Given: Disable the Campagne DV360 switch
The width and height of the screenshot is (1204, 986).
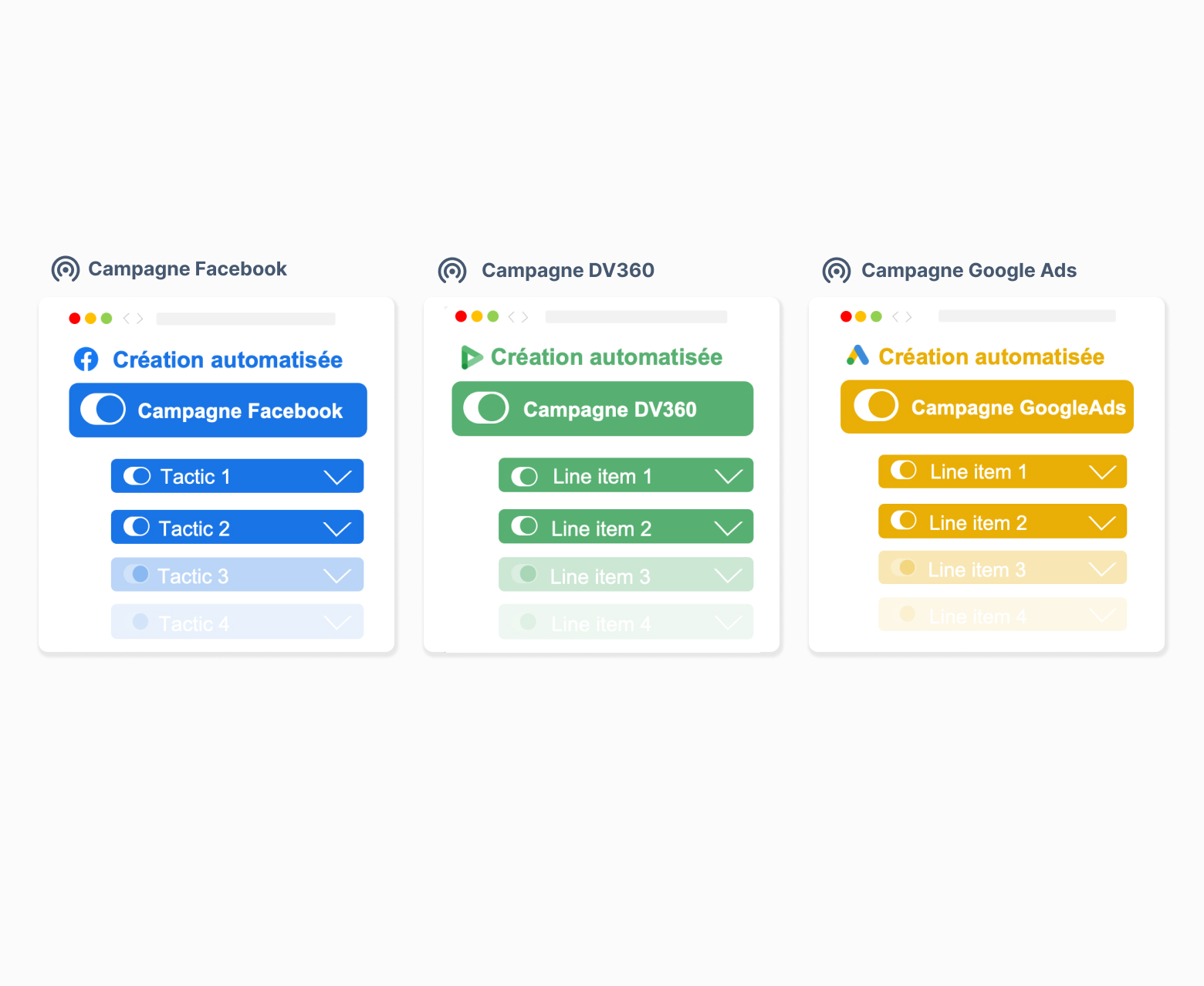Looking at the screenshot, I should [486, 408].
